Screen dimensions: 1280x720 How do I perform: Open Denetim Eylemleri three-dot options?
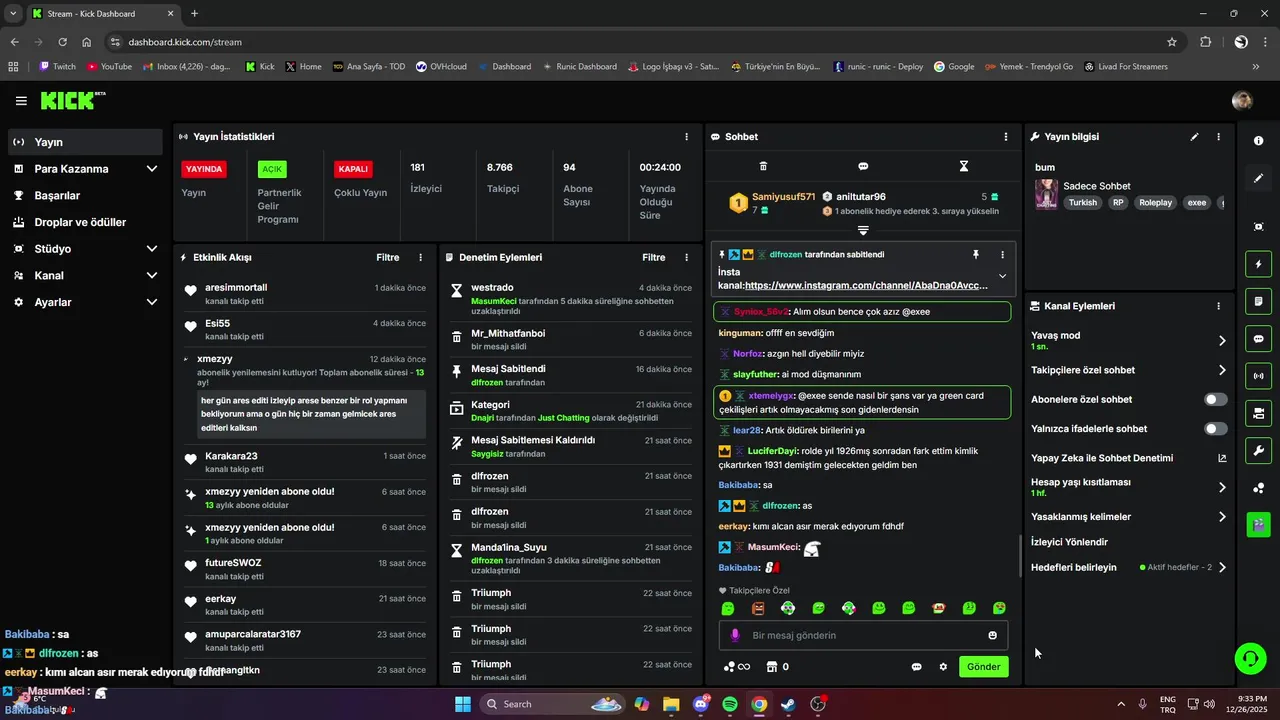686,257
